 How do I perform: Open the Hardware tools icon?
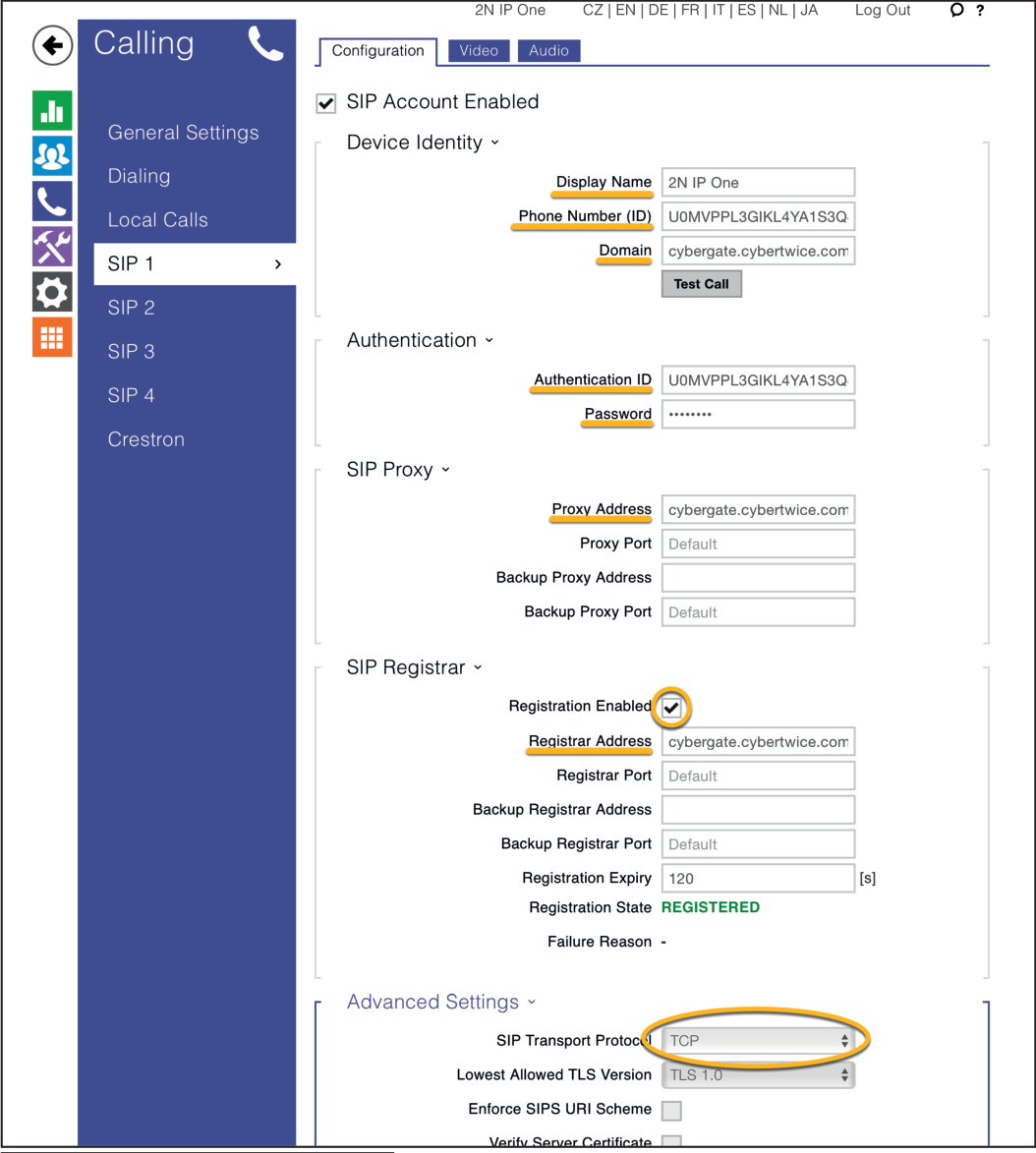point(52,246)
